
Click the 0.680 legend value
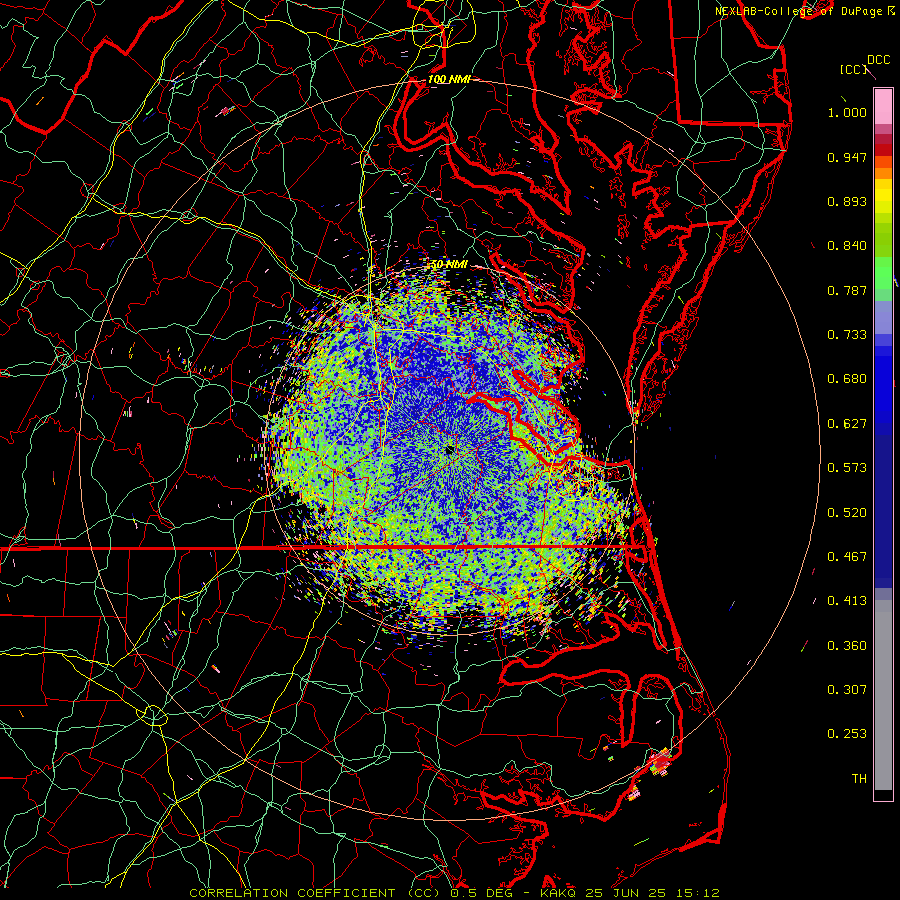[847, 379]
